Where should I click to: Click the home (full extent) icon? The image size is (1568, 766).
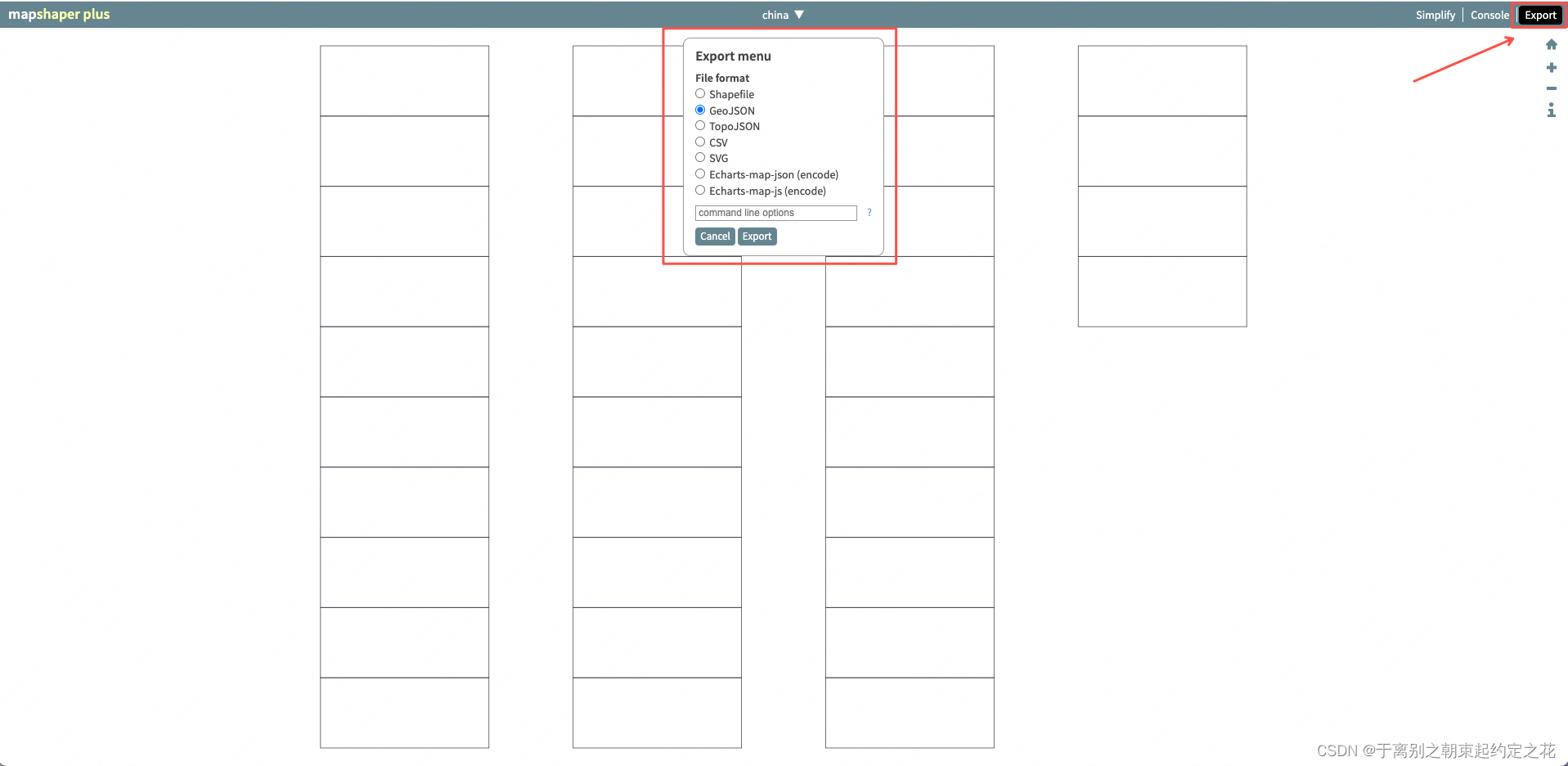tap(1551, 45)
